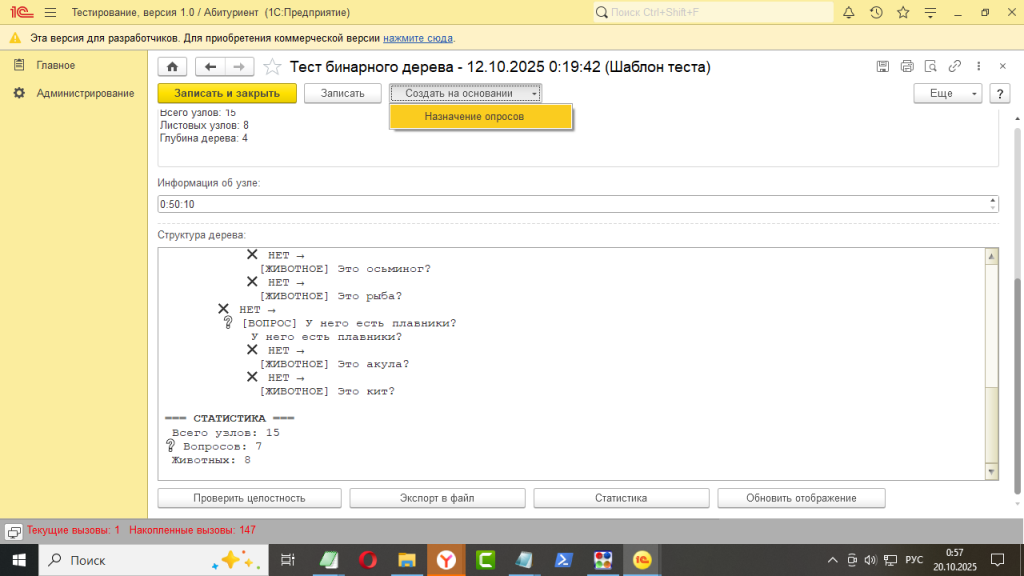This screenshot has height=576, width=1024.
Task: Open the service settings lines icon
Action: [930, 12]
